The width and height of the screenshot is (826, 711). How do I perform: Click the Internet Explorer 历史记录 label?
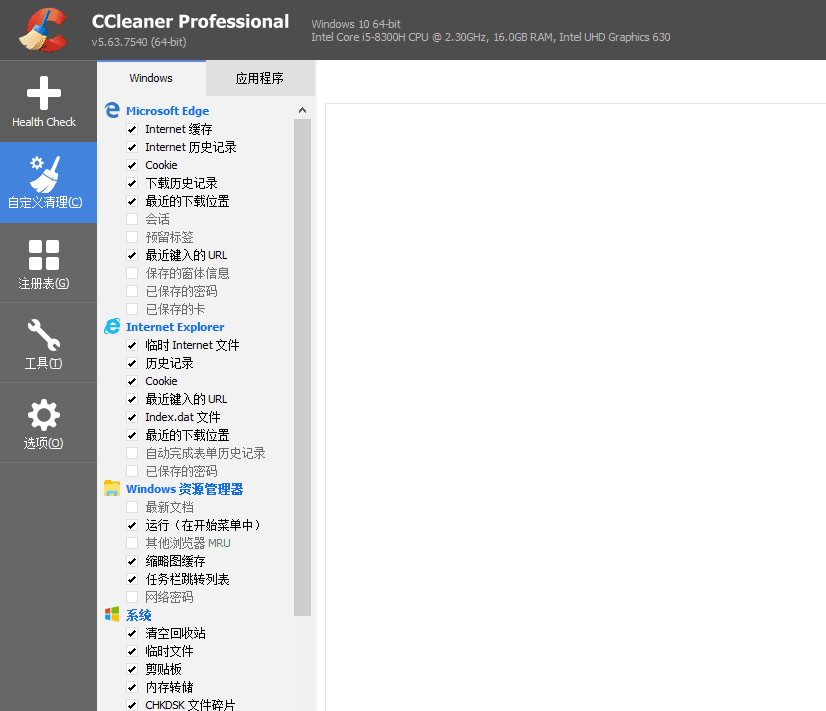(169, 363)
